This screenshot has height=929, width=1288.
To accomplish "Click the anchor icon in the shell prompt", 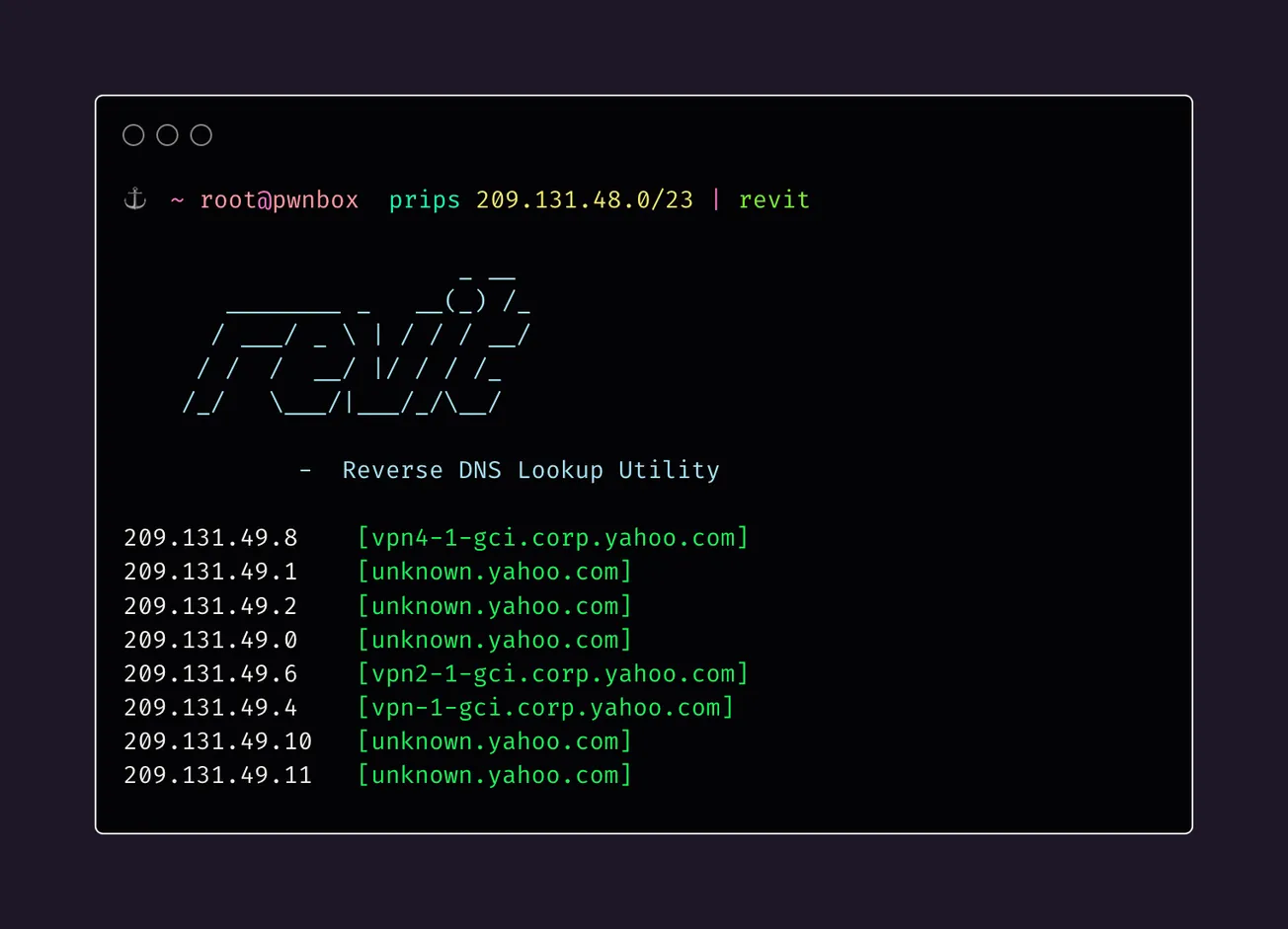I will tap(133, 197).
